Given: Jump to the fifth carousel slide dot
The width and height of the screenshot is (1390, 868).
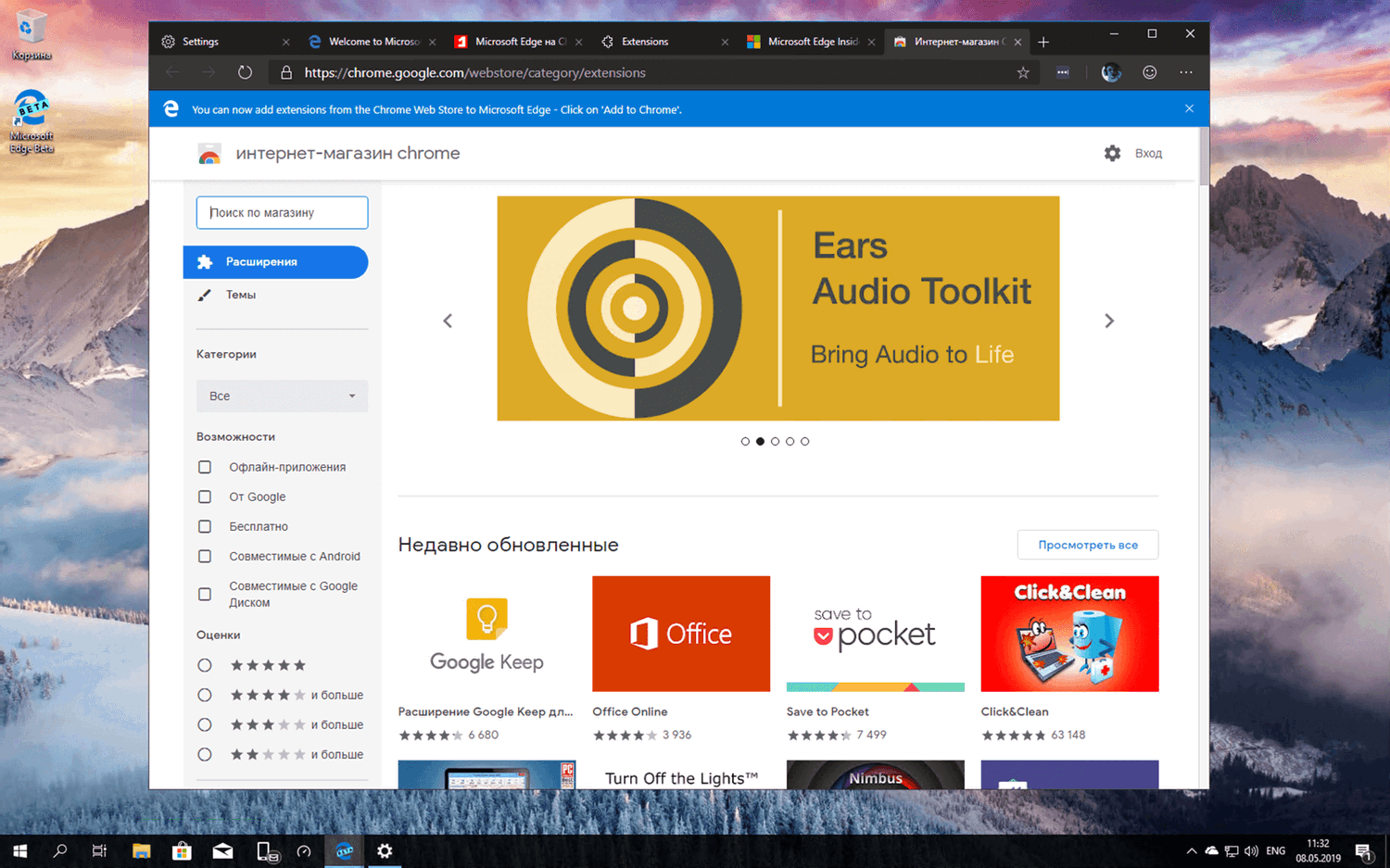Looking at the screenshot, I should tap(804, 442).
